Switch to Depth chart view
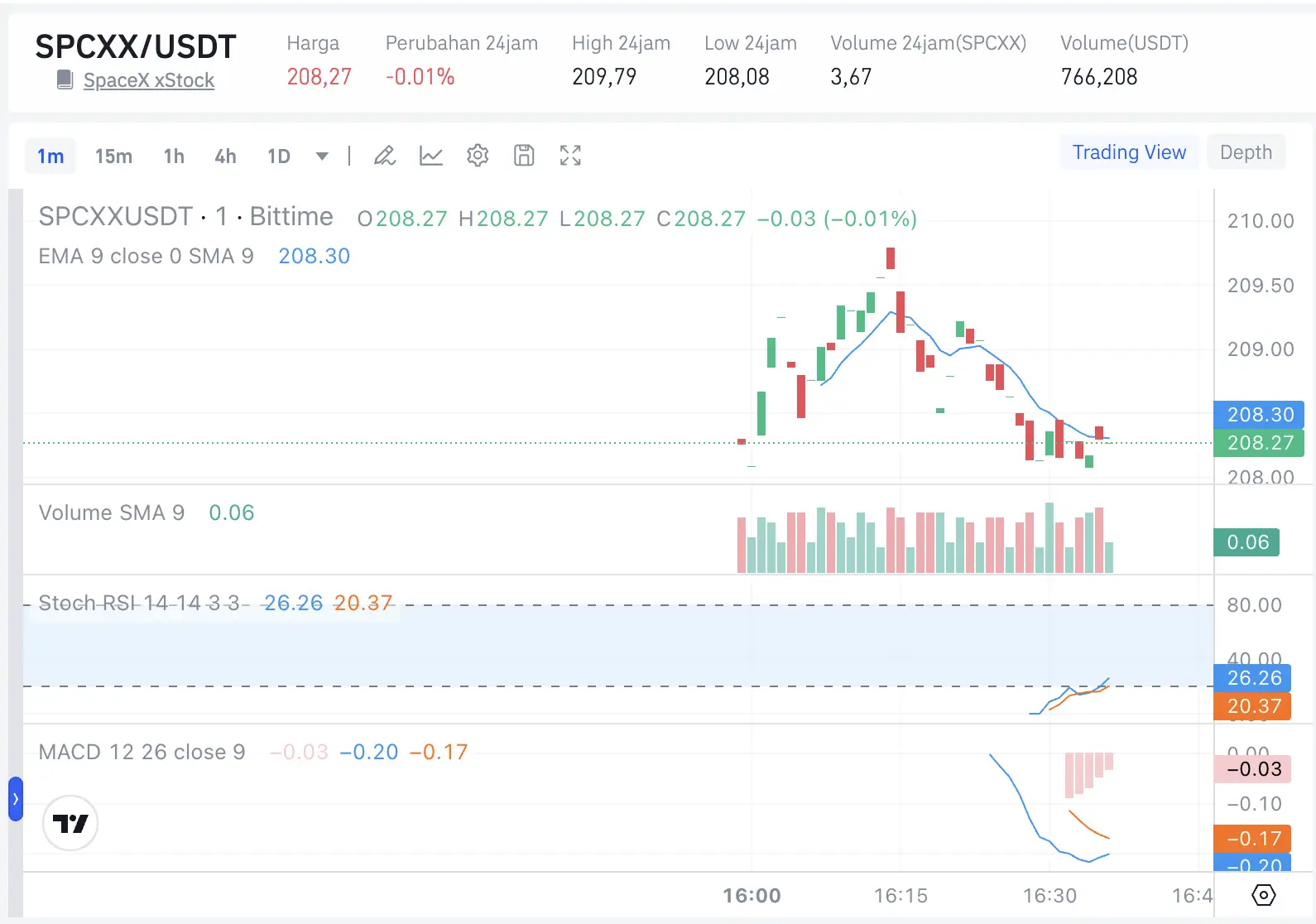1316x924 pixels. (x=1246, y=152)
